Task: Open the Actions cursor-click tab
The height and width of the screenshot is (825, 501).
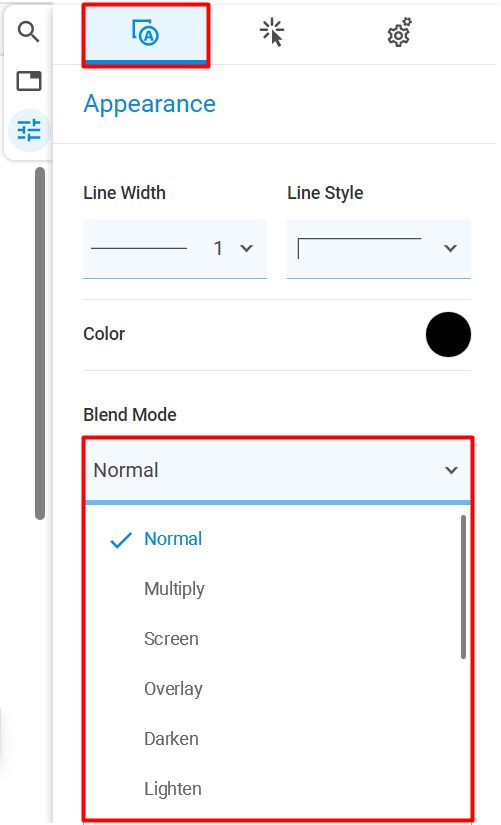Action: [x=272, y=32]
